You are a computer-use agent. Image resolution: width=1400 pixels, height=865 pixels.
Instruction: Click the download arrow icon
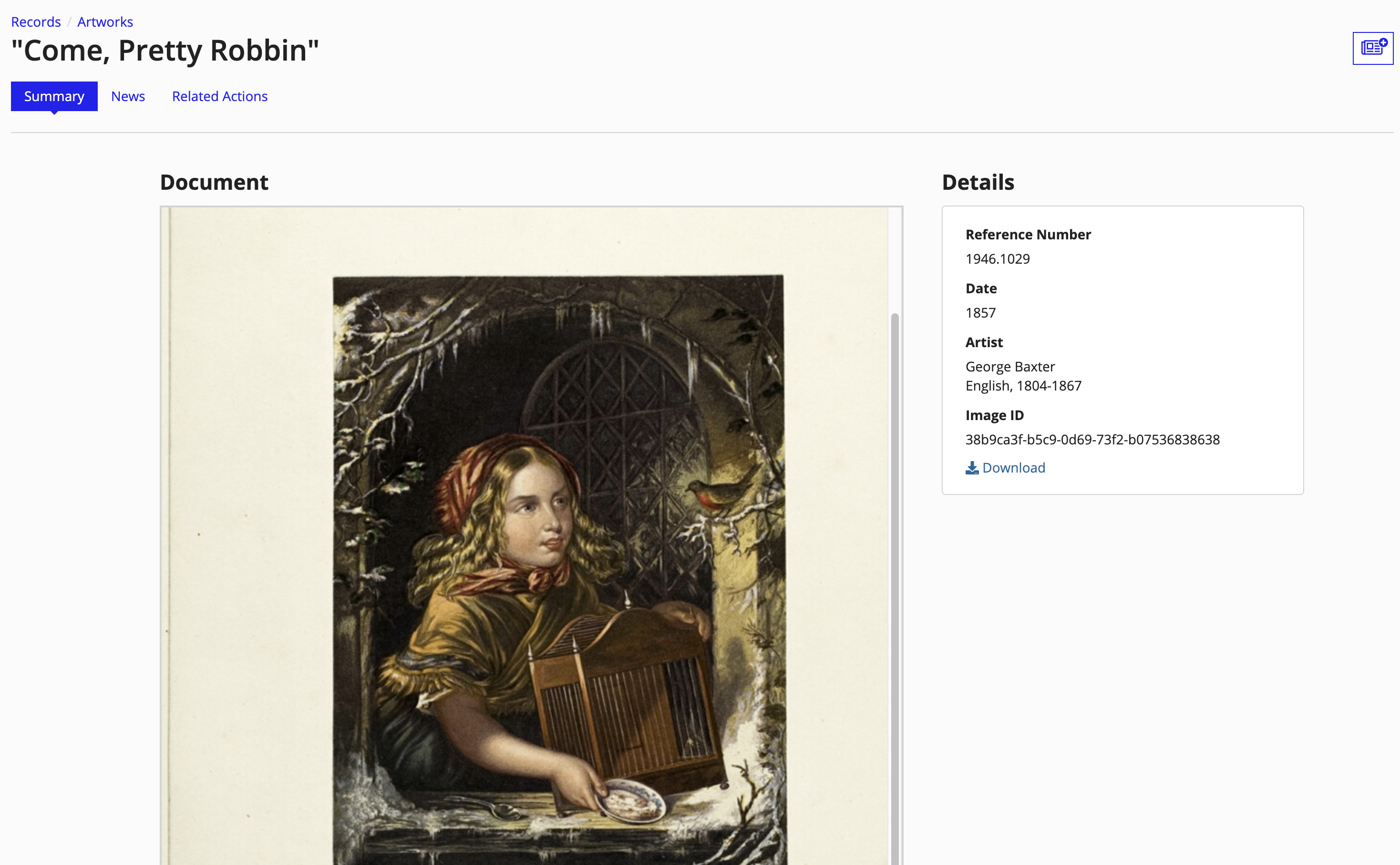(x=972, y=468)
